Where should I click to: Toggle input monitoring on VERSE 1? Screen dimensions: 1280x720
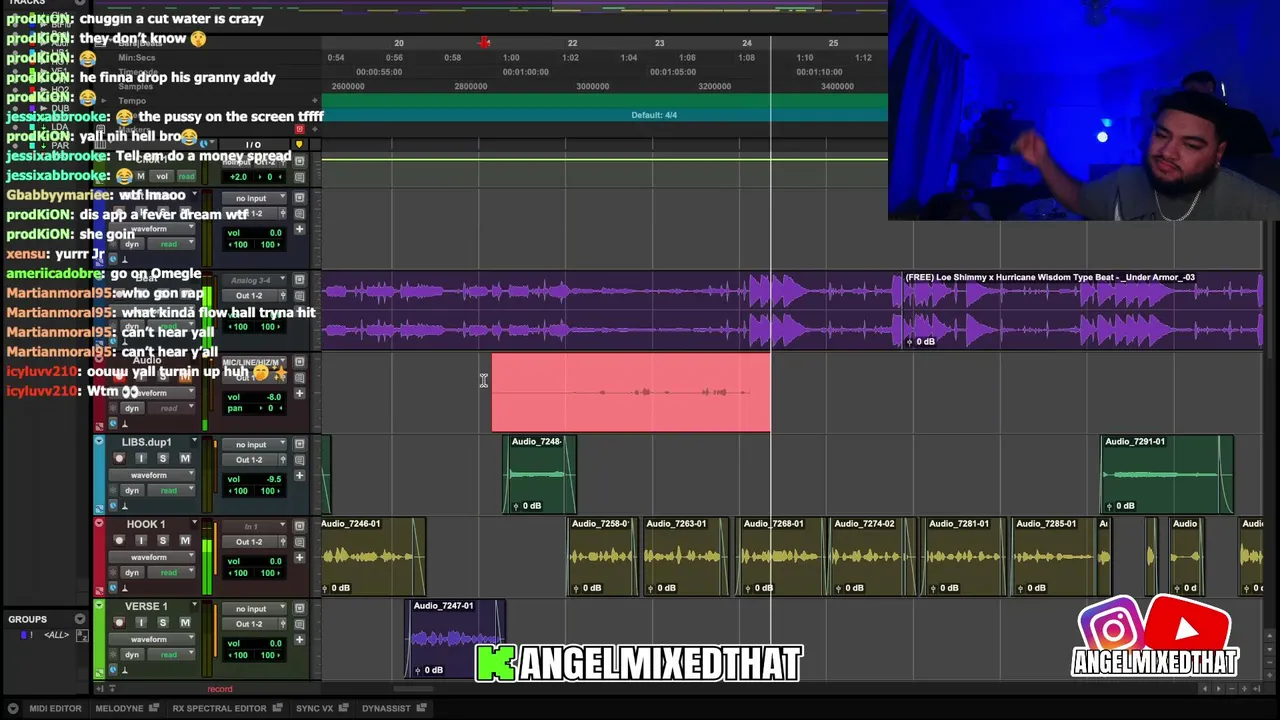tap(141, 622)
